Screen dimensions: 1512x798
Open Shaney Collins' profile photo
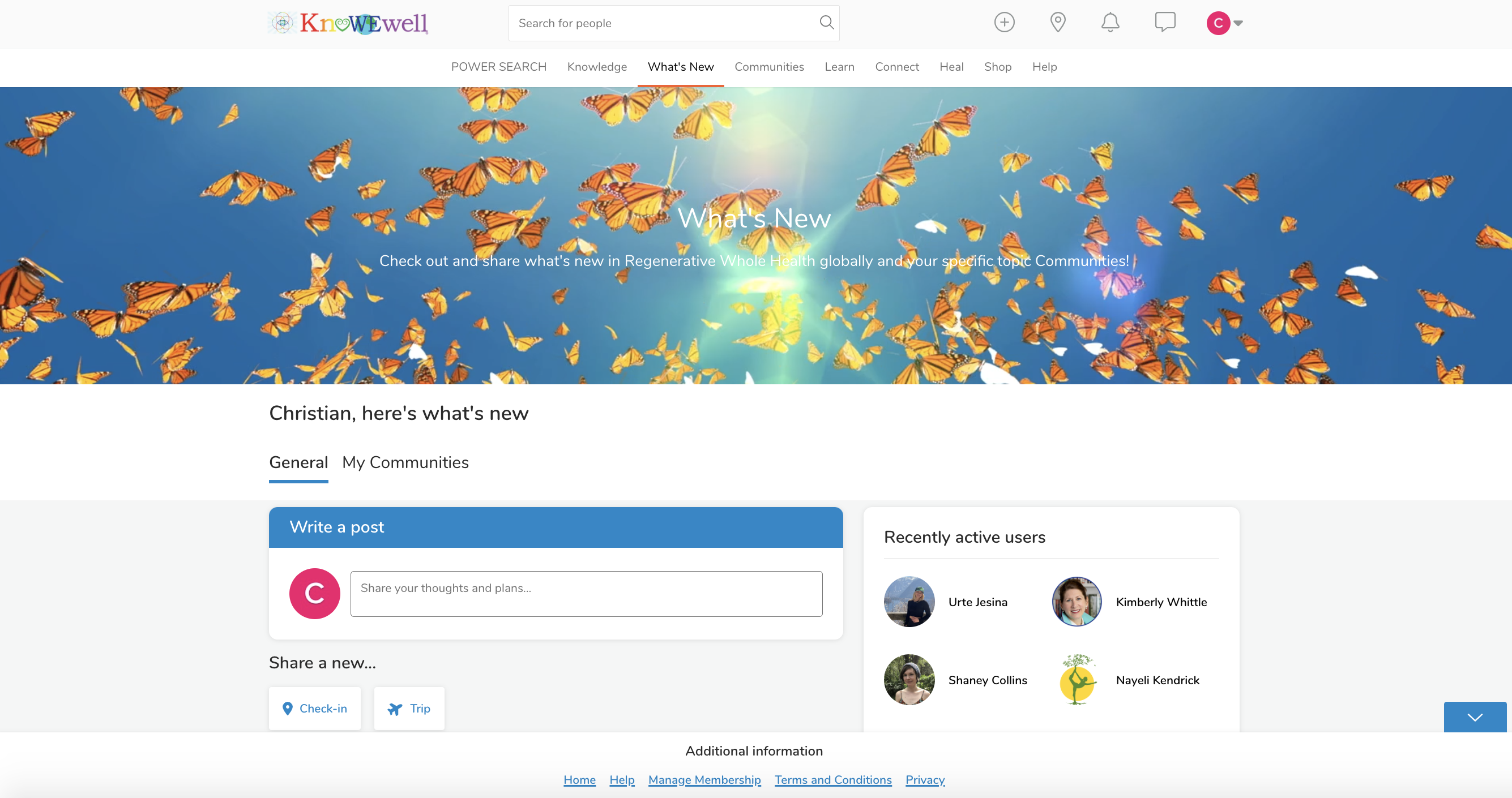click(x=909, y=680)
